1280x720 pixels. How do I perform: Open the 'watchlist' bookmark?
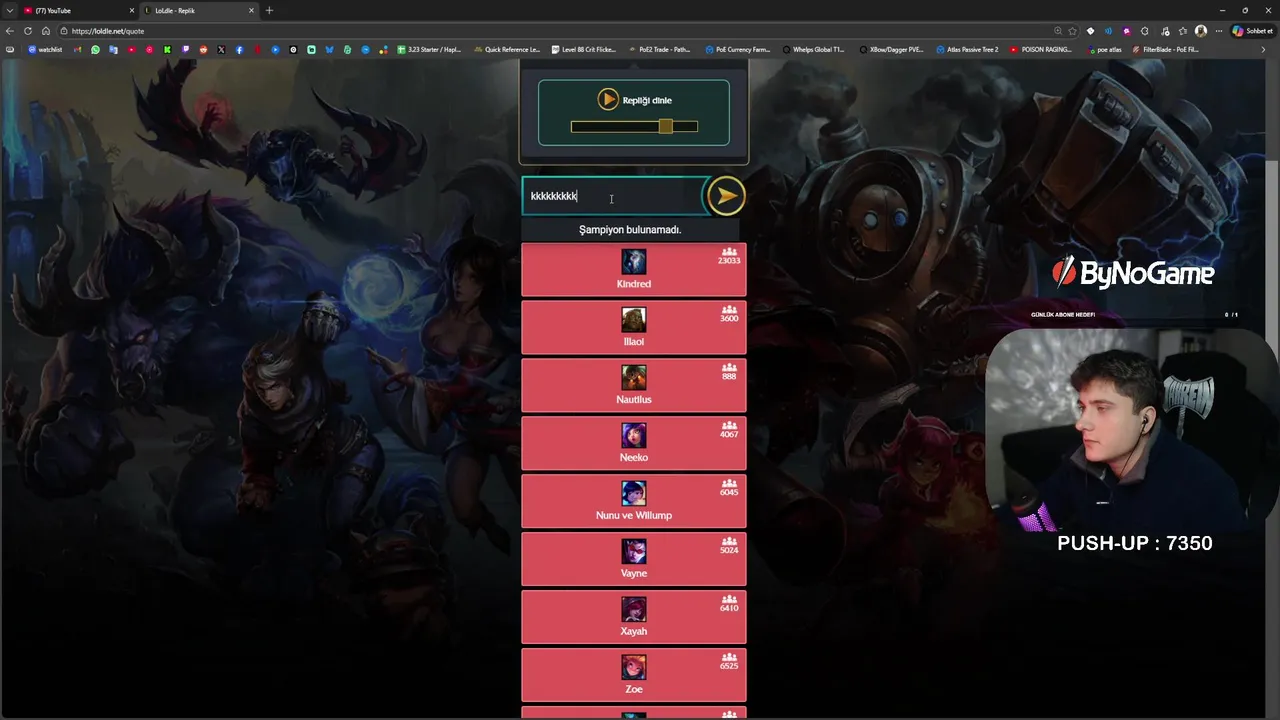tap(45, 49)
